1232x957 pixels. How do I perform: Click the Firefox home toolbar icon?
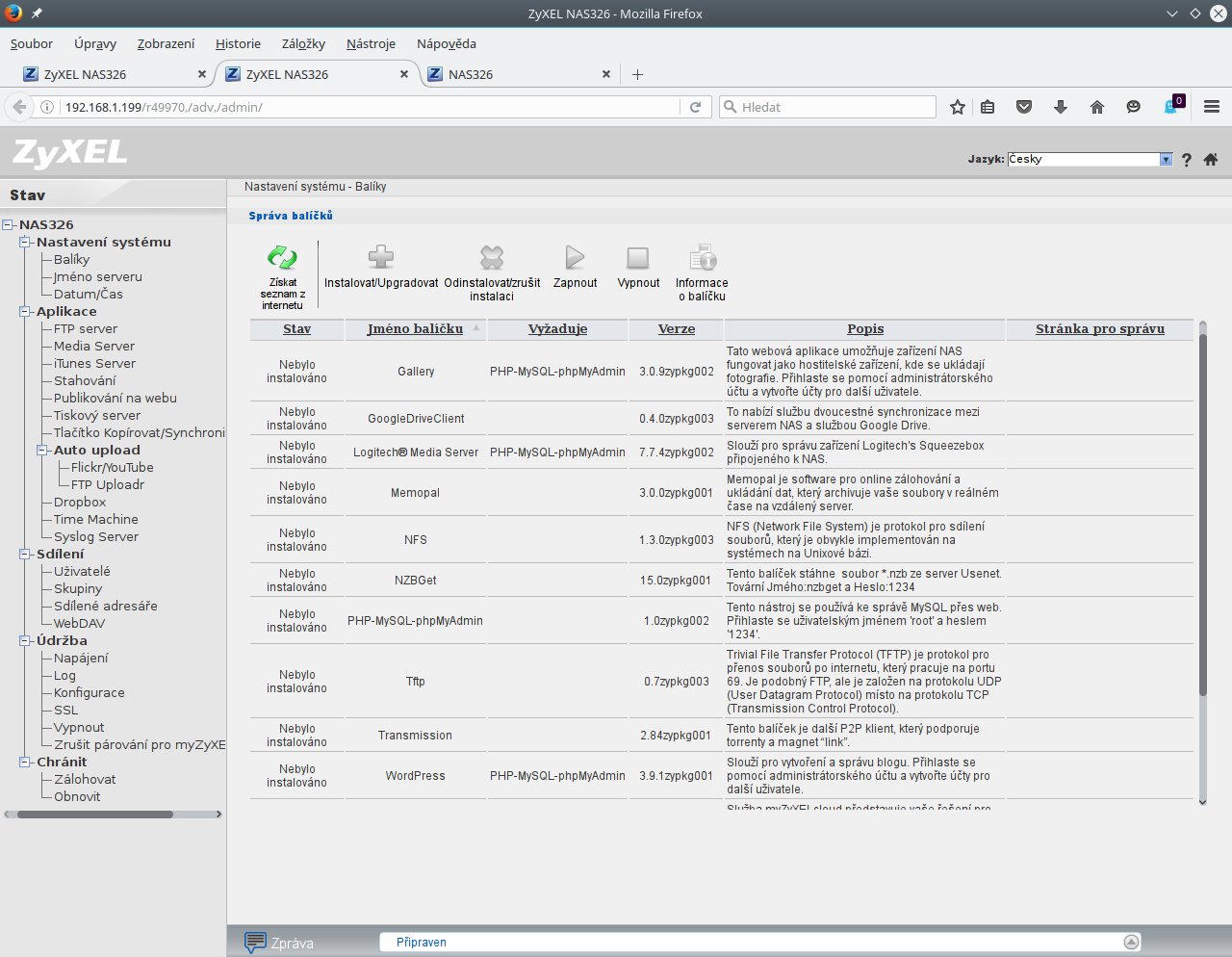pos(1097,107)
